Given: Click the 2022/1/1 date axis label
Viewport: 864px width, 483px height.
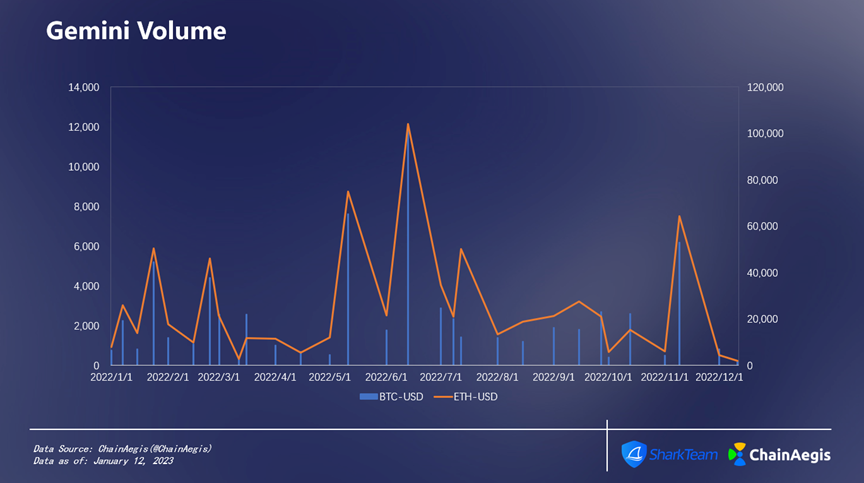Looking at the screenshot, I should [x=111, y=377].
